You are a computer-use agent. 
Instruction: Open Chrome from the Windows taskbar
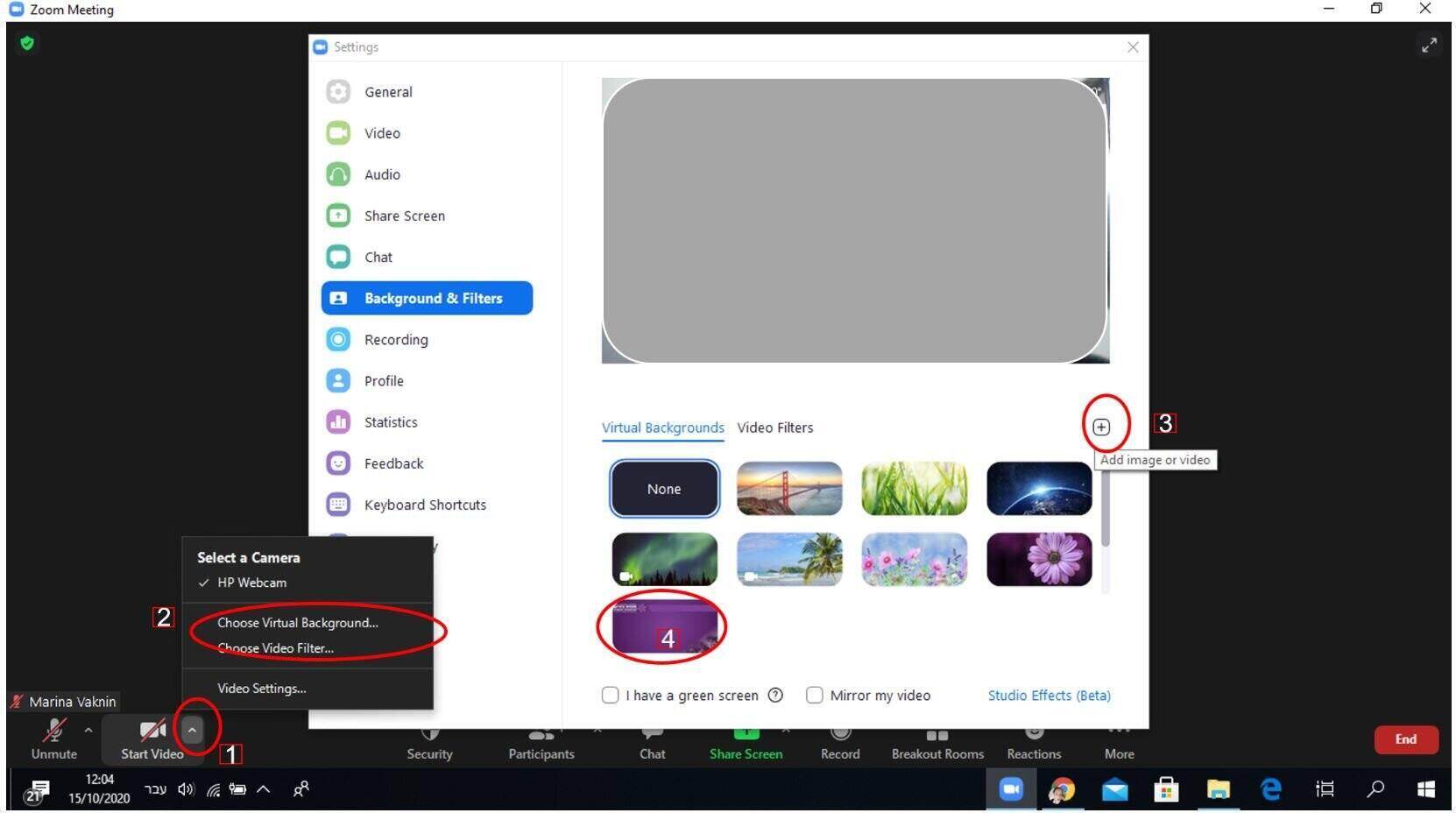1062,789
